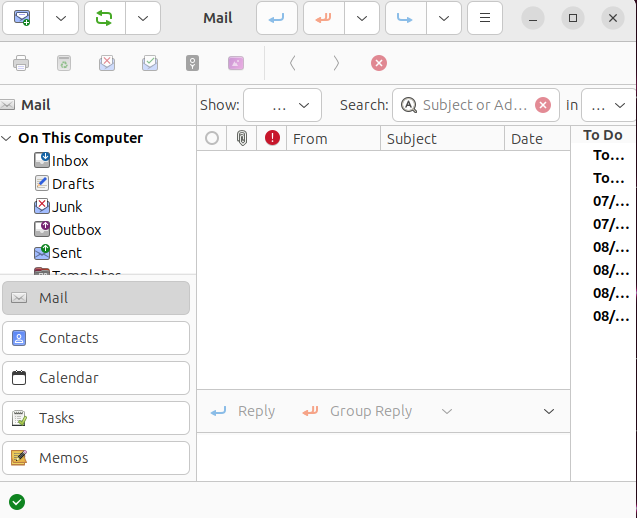
Task: Open the Show filter dropdown
Action: tap(282, 105)
